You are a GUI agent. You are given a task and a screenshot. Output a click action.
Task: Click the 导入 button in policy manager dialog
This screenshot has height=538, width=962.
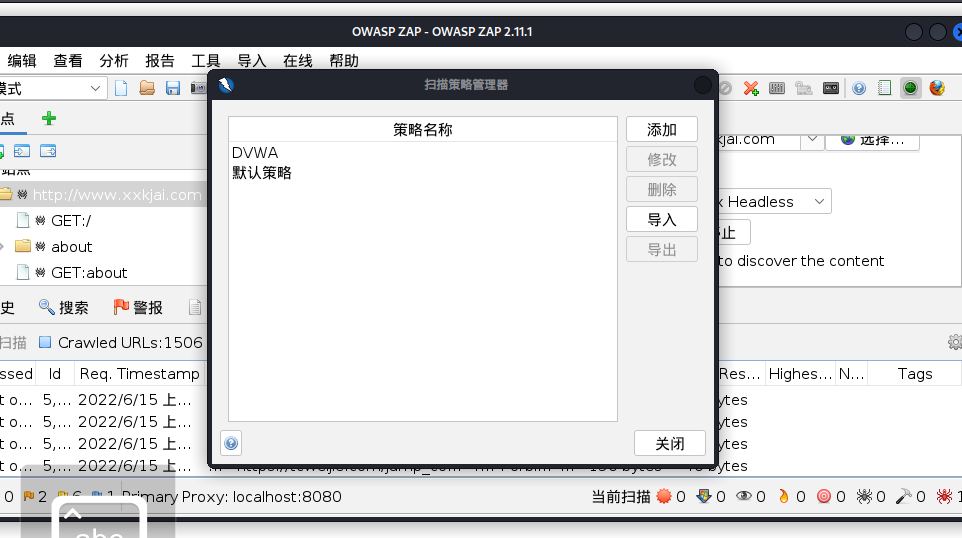click(x=662, y=220)
